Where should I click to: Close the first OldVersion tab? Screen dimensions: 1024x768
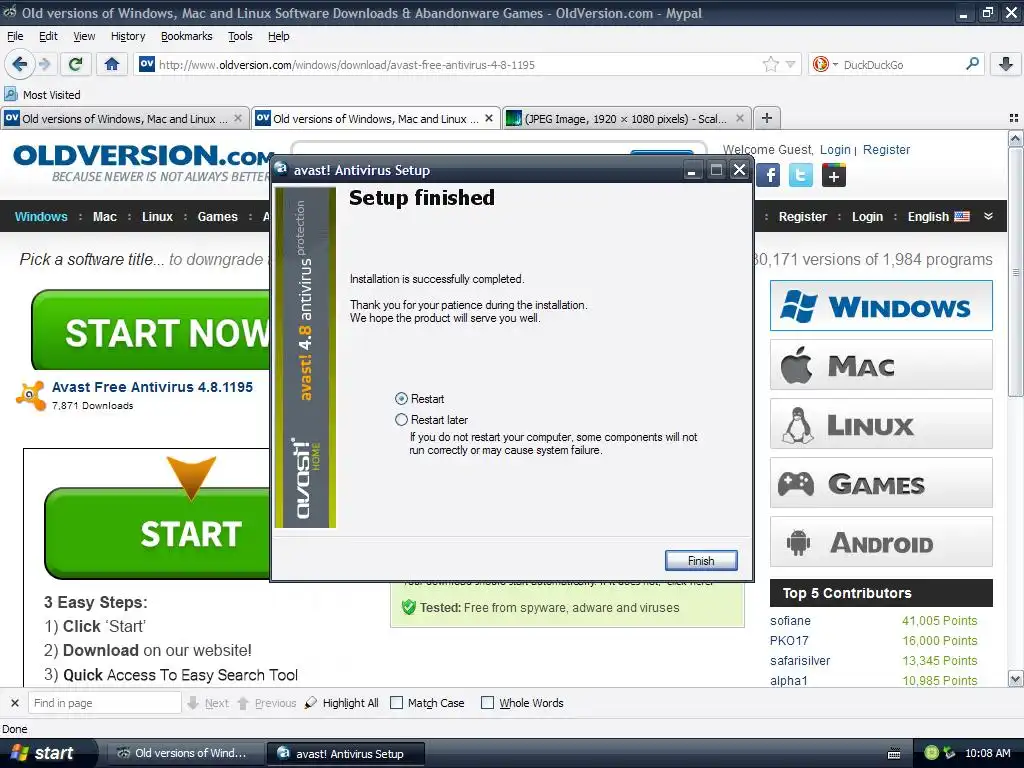[x=238, y=118]
